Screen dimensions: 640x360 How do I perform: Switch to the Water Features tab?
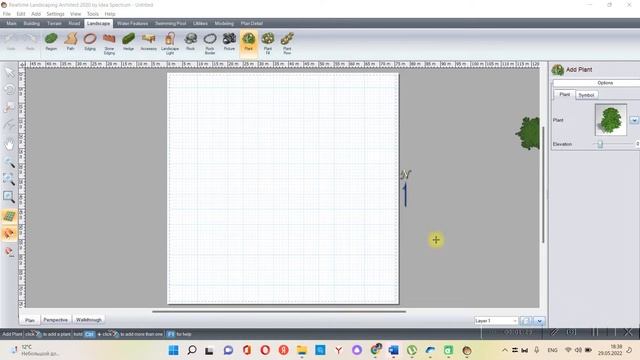[132, 24]
